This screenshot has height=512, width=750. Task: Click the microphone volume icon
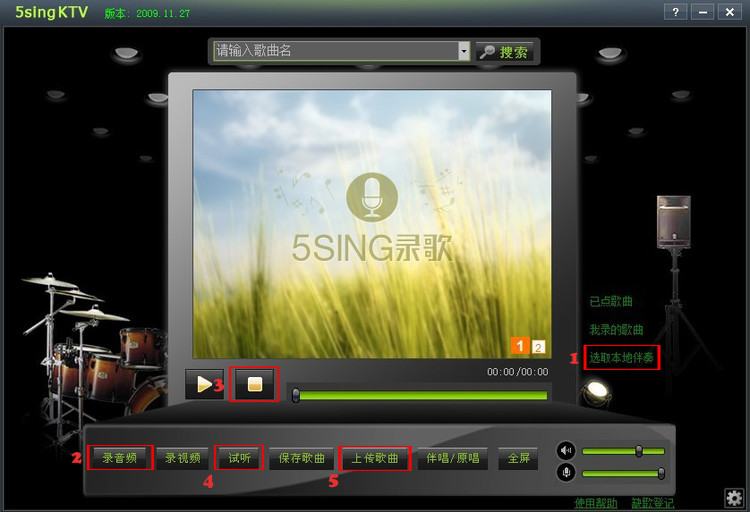[x=566, y=473]
